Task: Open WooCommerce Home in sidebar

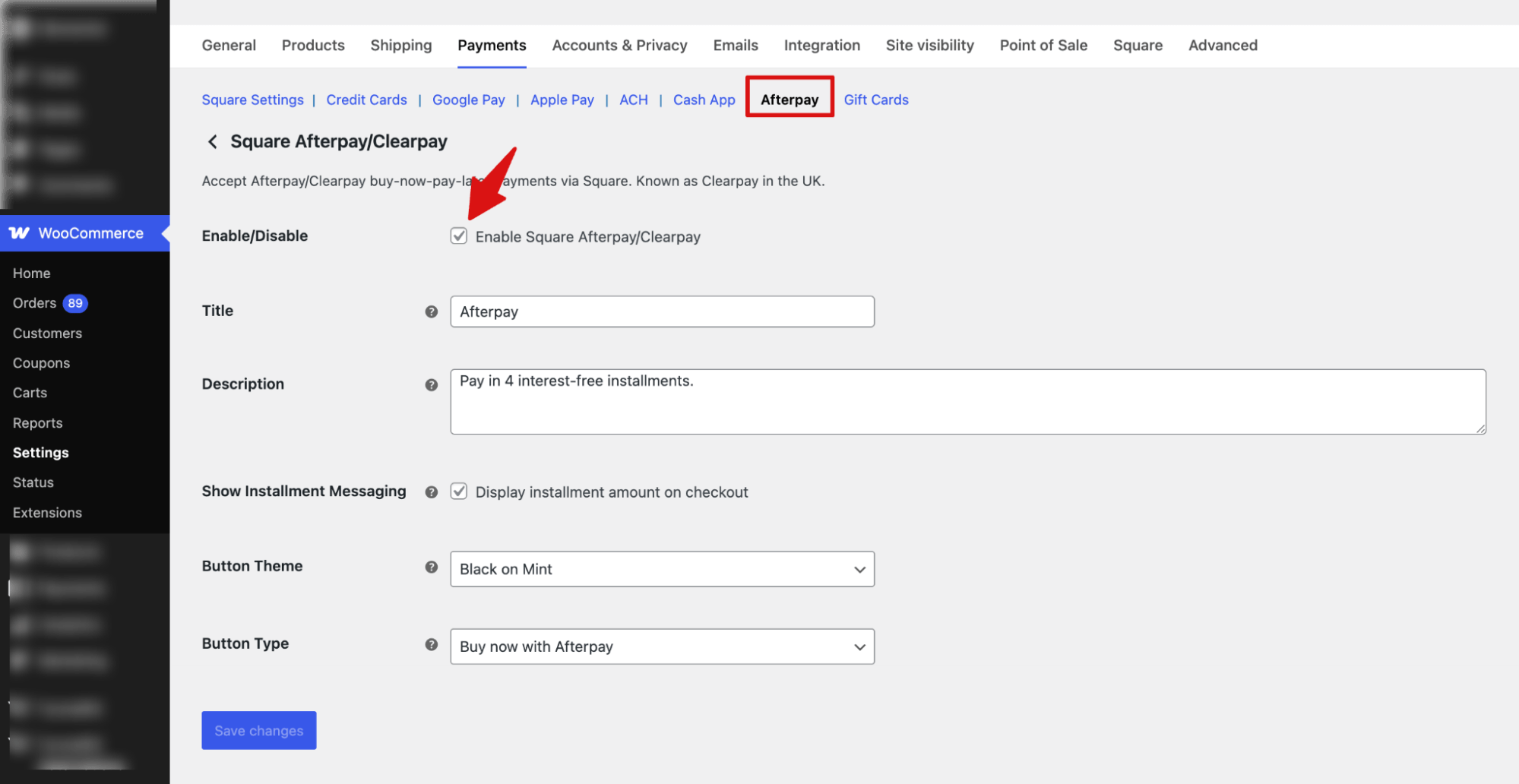Action: 32,273
